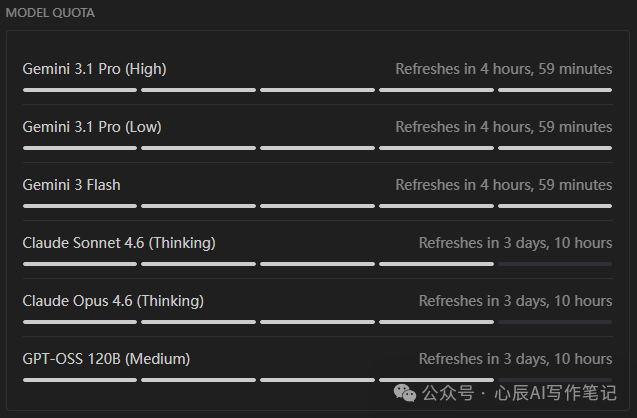Click the Gemini 3 Flash quota bar
The width and height of the screenshot is (637, 418).
[317, 206]
